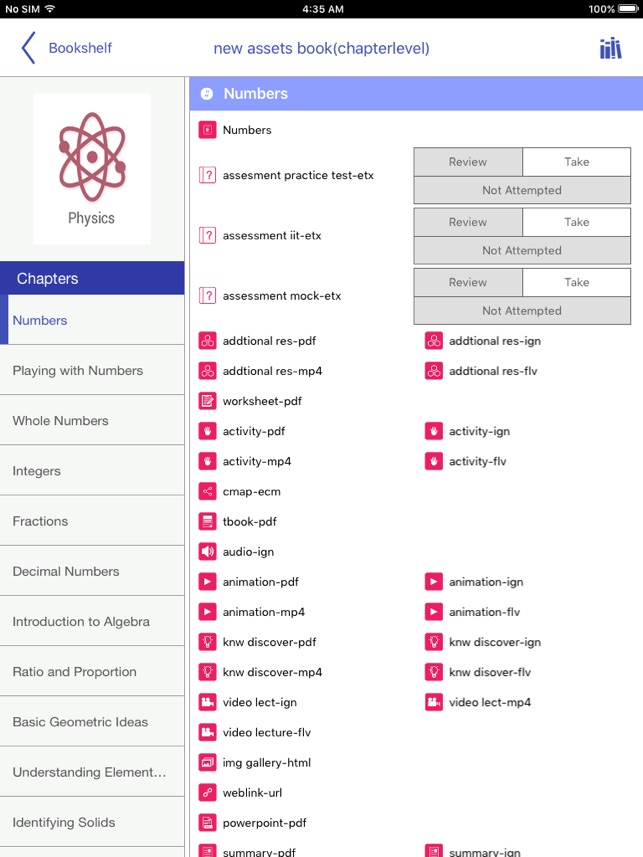The height and width of the screenshot is (857, 643).
Task: Open the animation-mp4 play icon
Action: pos(207,612)
